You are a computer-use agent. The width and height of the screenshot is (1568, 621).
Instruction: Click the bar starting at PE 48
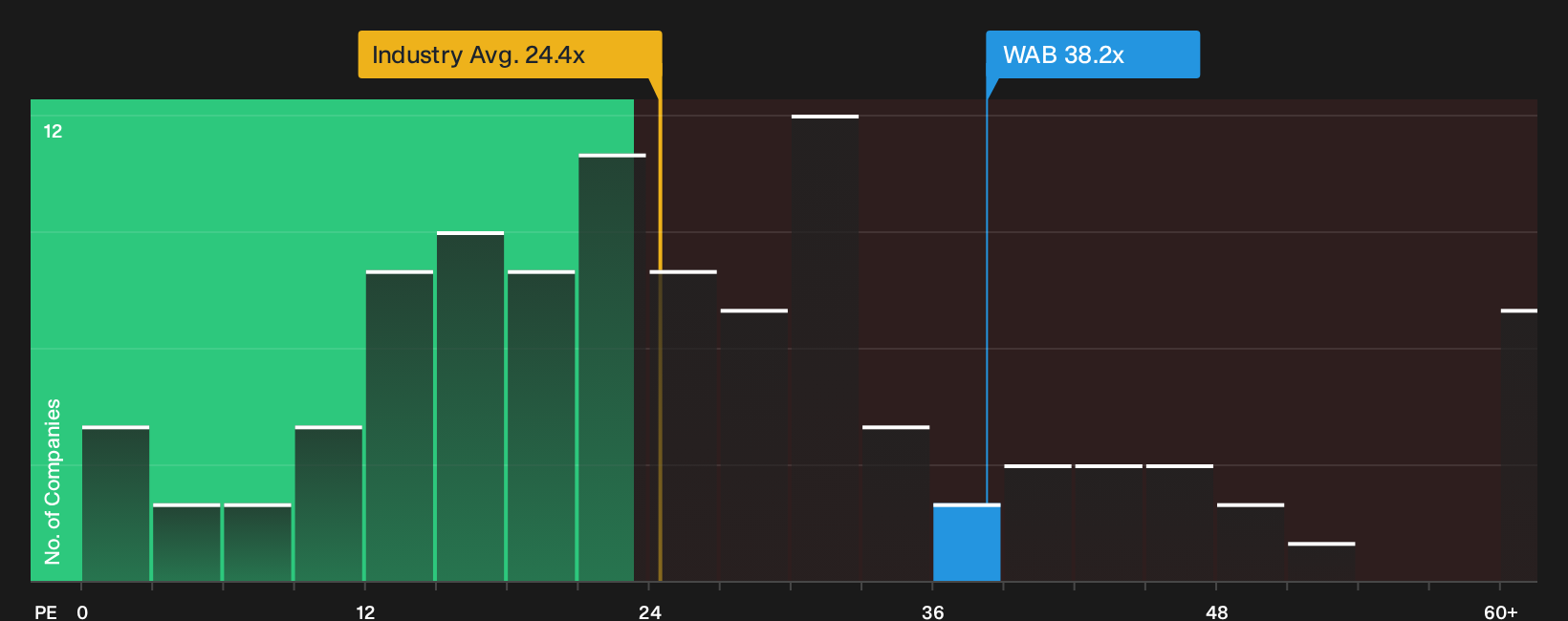point(1251,543)
